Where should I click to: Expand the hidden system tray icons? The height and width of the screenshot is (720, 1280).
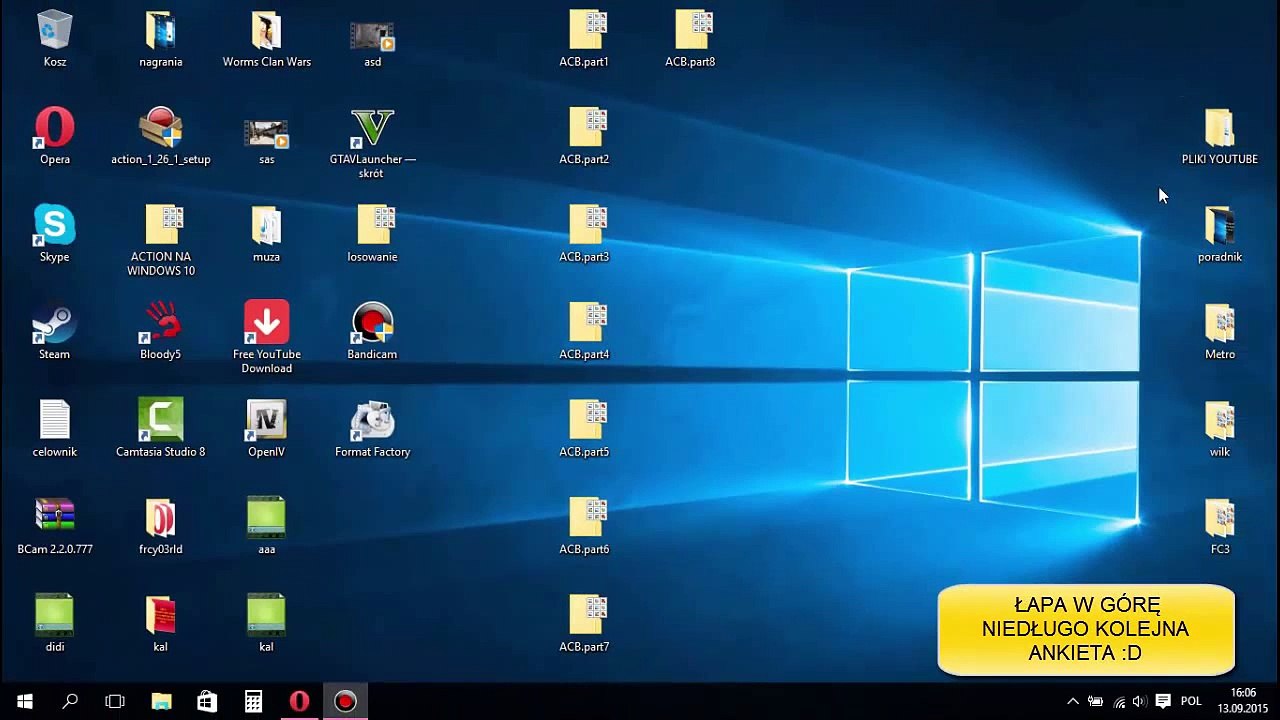pos(1073,702)
